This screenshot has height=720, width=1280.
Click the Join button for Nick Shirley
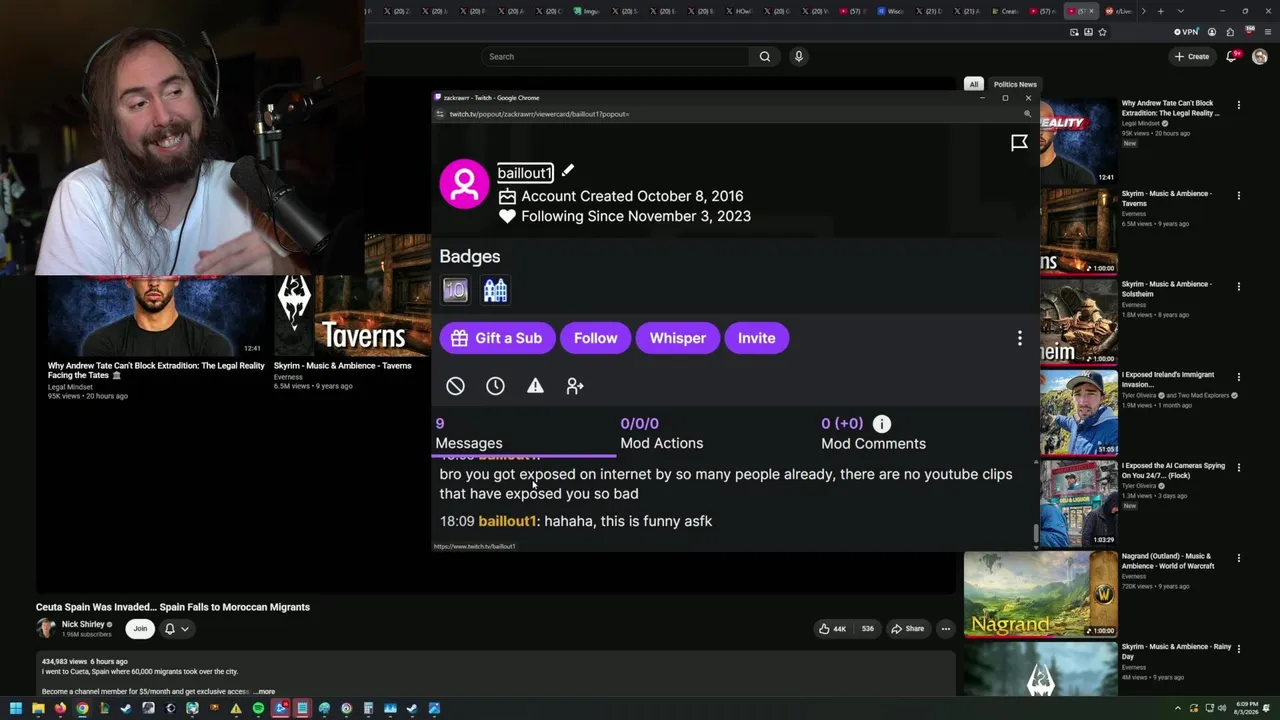coord(140,629)
